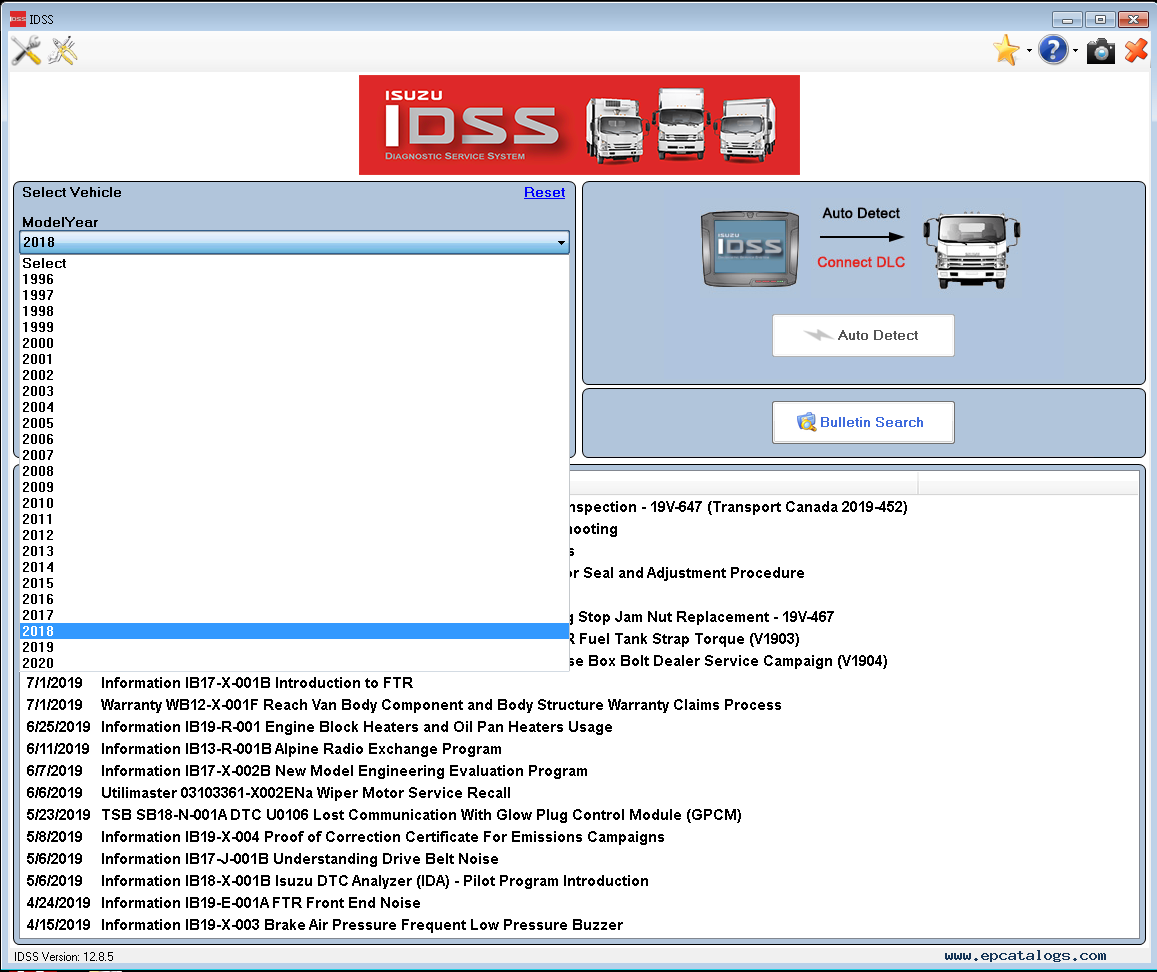Click the IDSS tablet device image

(750, 249)
